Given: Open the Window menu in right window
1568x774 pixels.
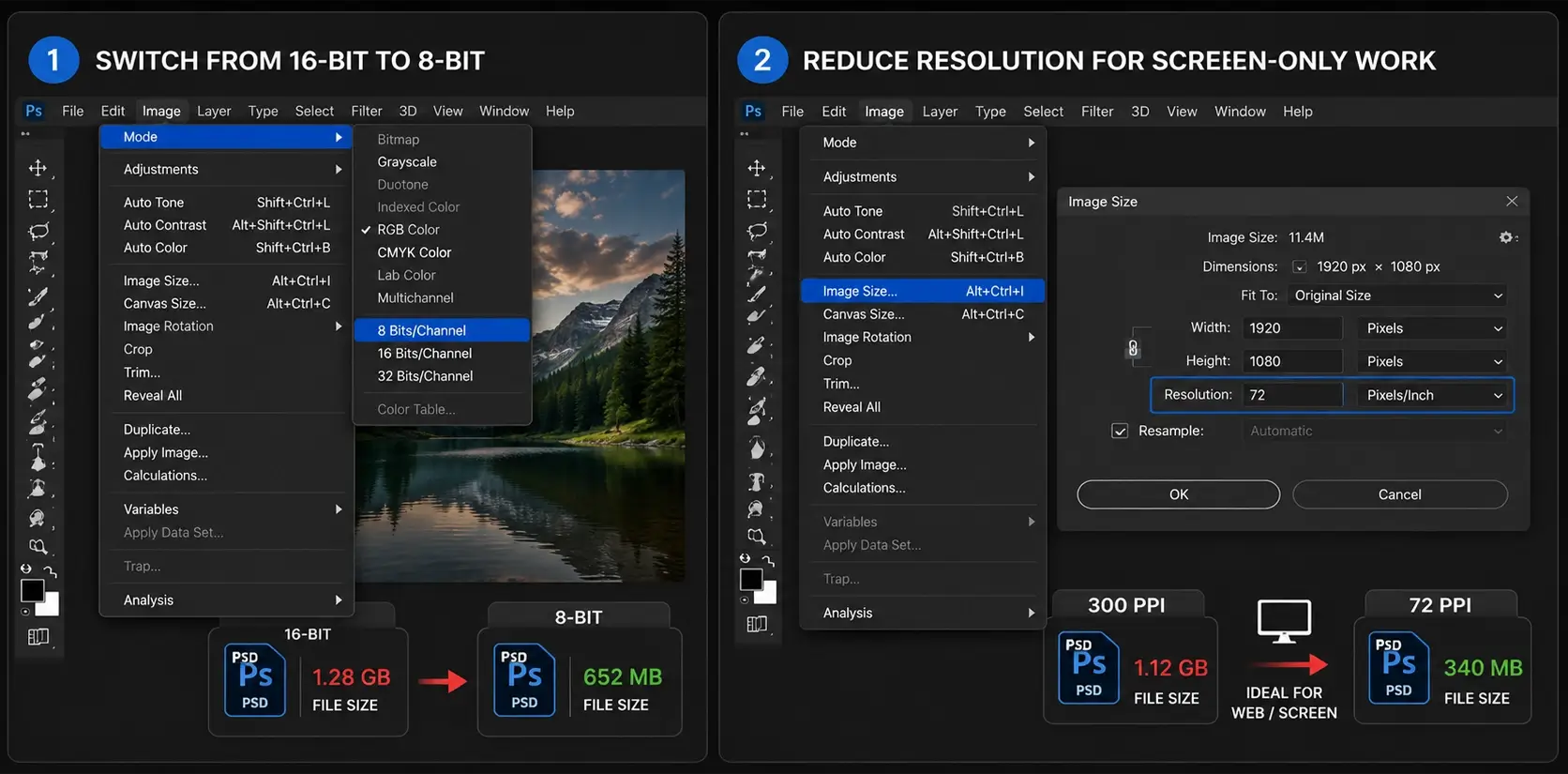Looking at the screenshot, I should tap(1240, 111).
